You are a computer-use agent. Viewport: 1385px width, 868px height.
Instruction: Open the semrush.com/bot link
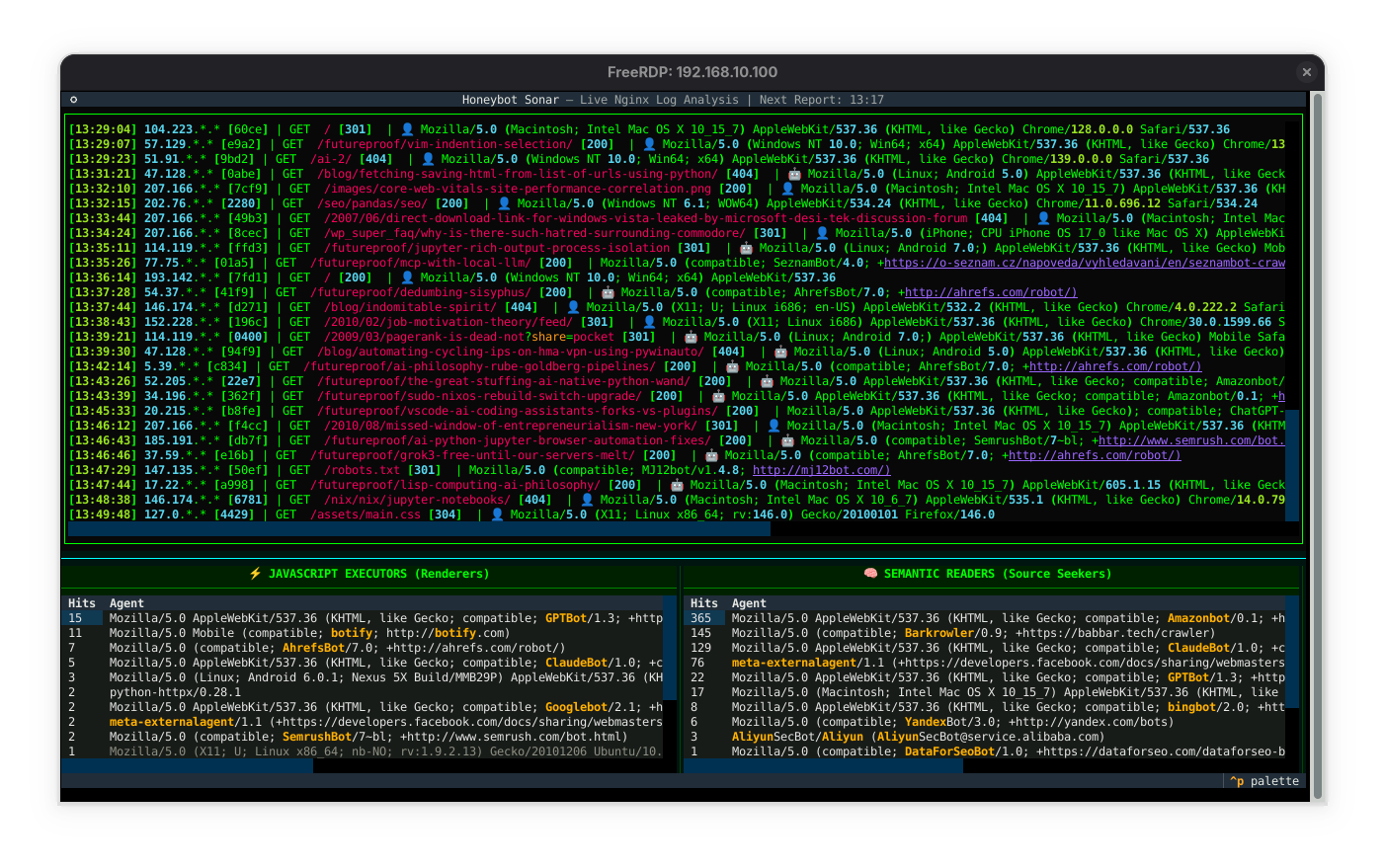[x=1191, y=440]
